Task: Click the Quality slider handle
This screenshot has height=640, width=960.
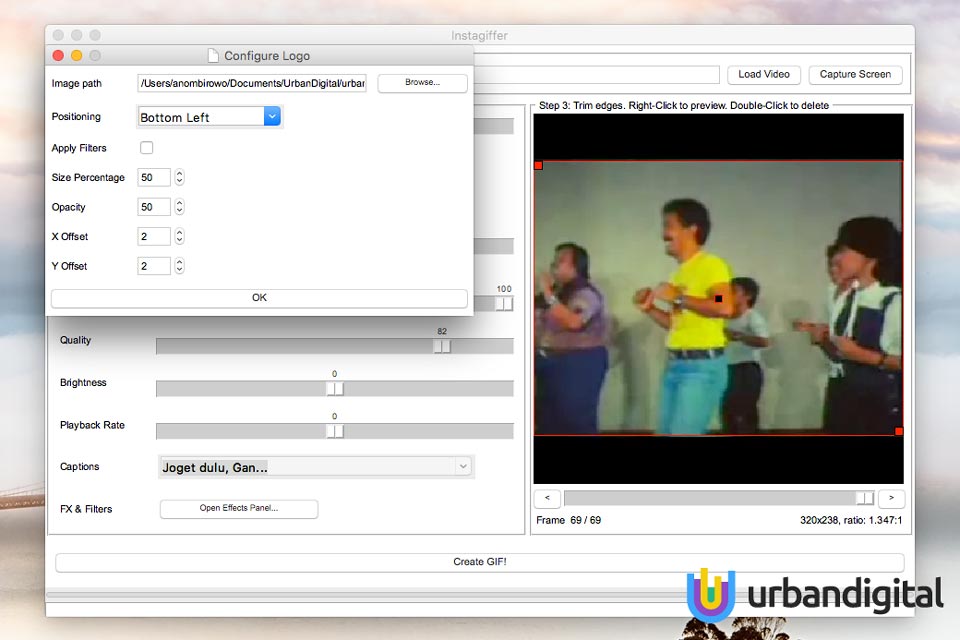Action: [x=442, y=347]
